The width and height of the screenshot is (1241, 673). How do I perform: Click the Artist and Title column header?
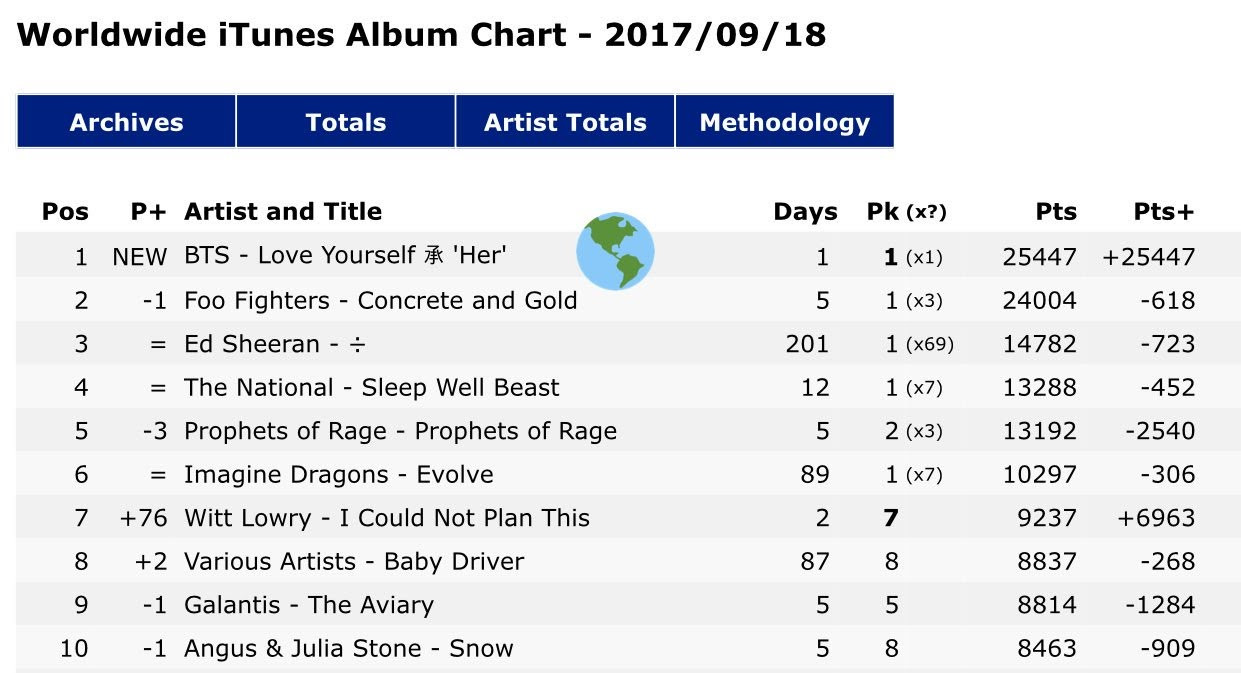point(283,212)
